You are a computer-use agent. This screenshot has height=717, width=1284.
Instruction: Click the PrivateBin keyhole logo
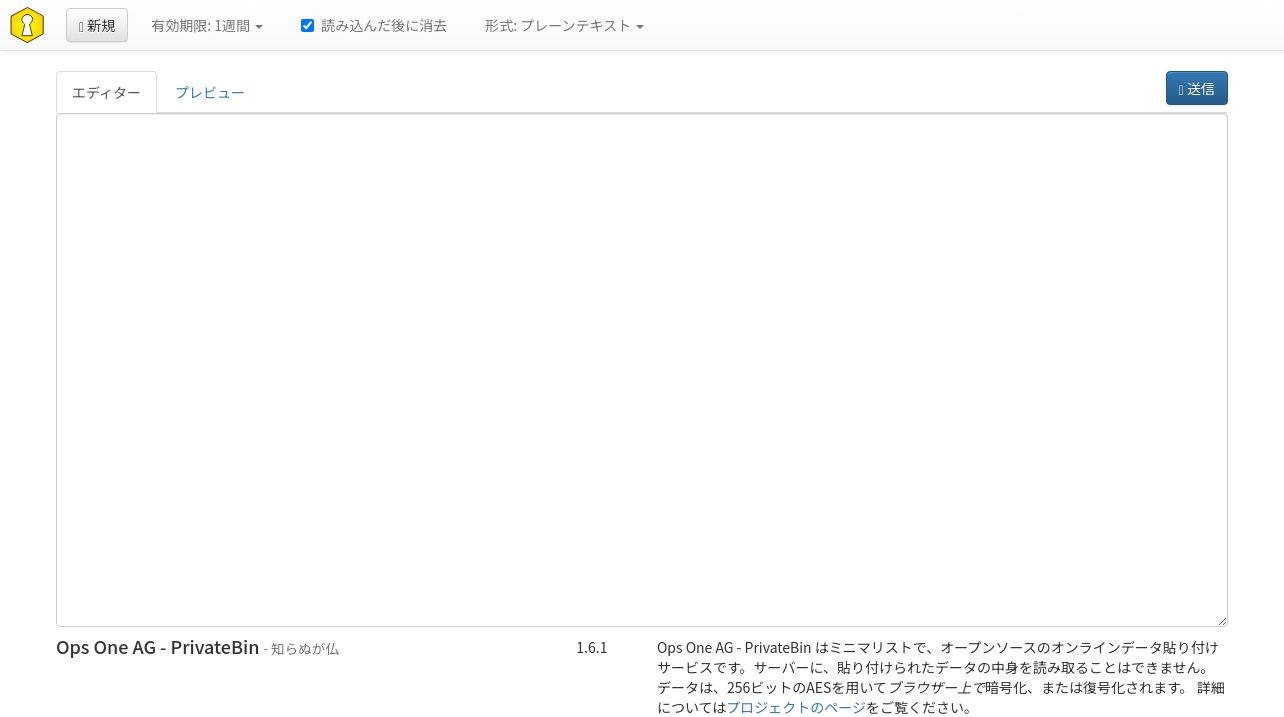coord(27,25)
